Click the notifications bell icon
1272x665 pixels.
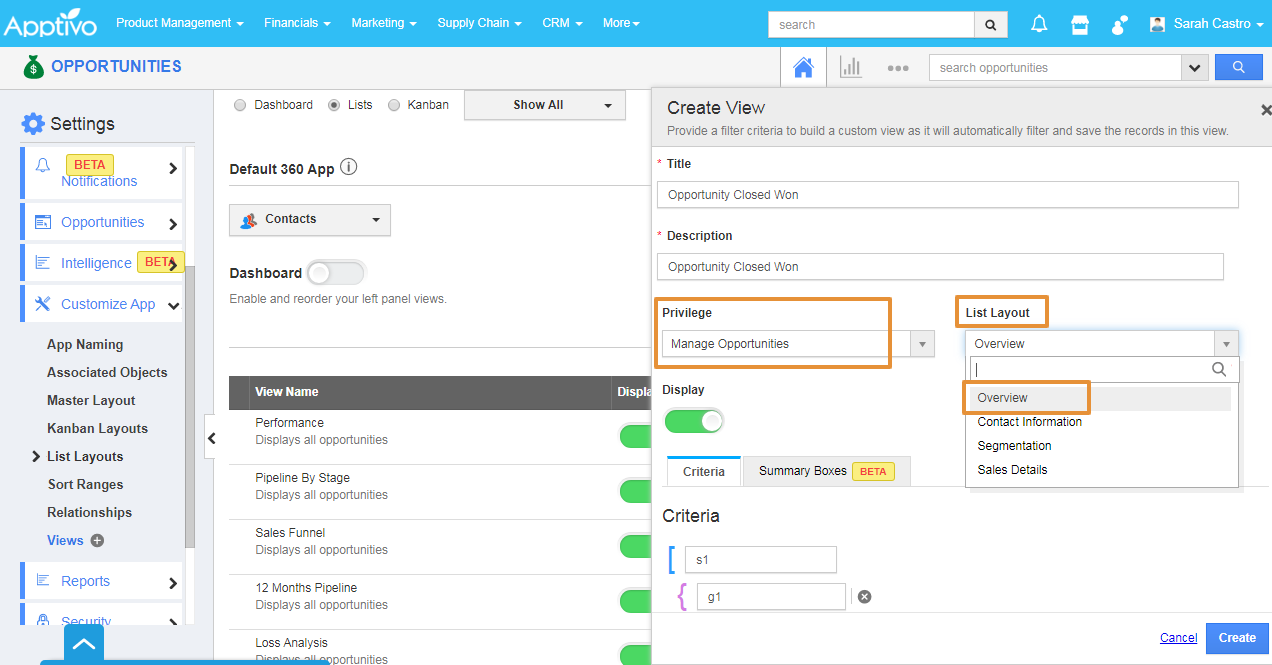click(x=1040, y=24)
